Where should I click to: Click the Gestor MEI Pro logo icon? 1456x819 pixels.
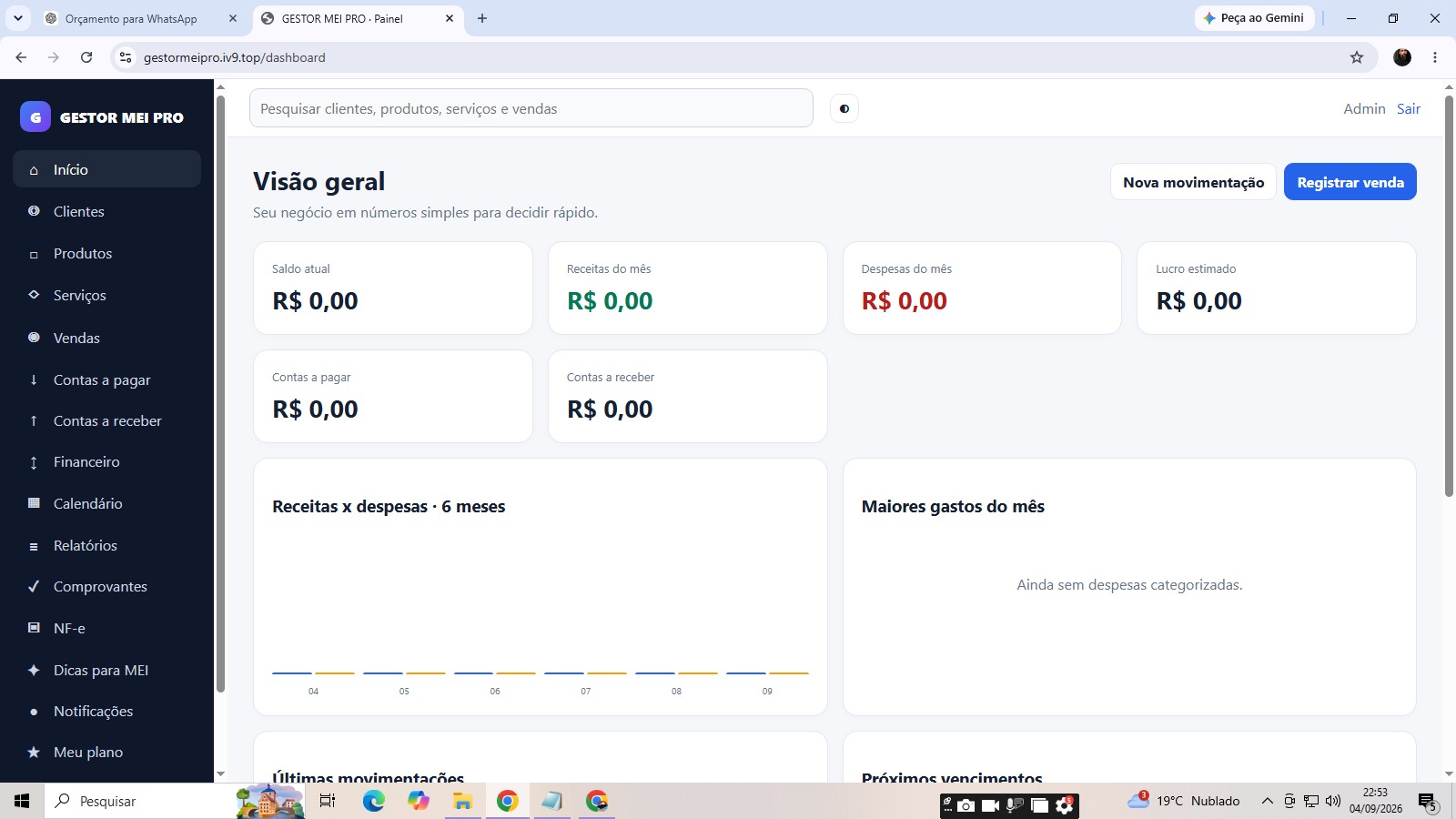[35, 116]
